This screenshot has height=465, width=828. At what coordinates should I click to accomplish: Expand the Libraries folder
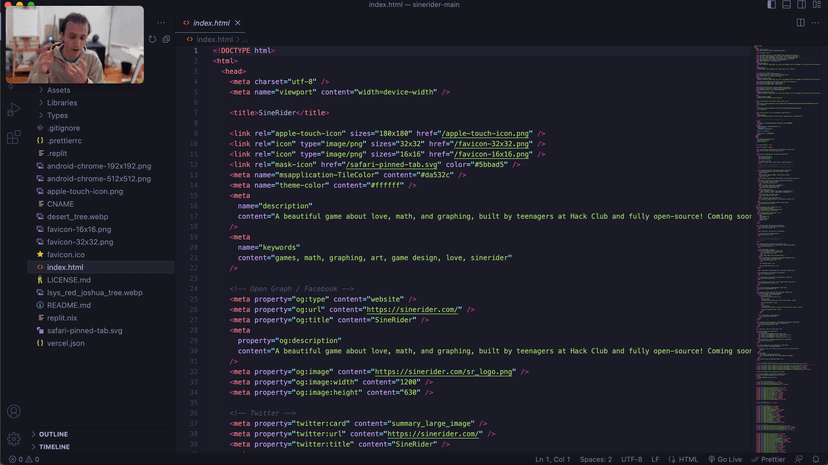tap(61, 103)
